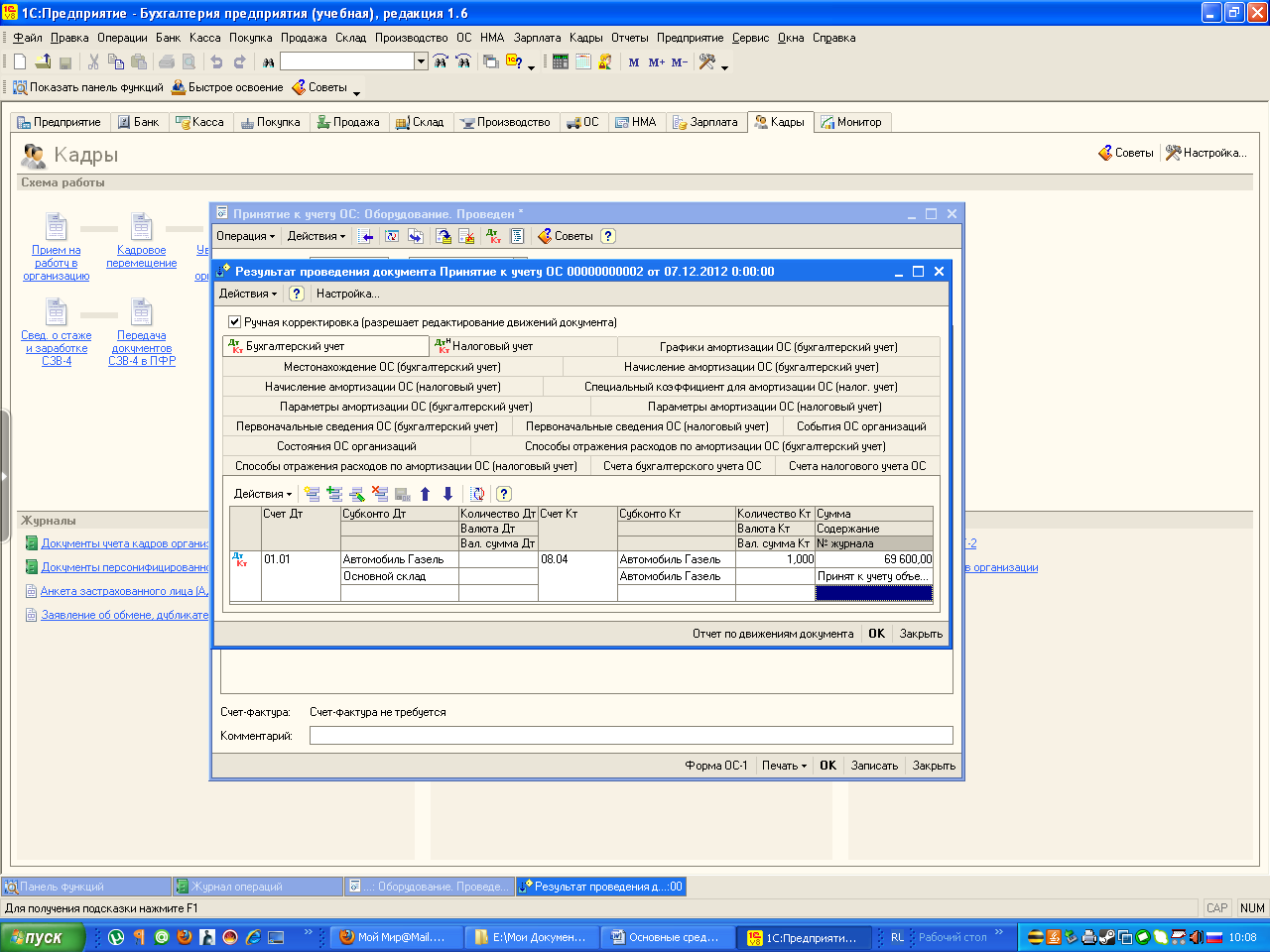1270x952 pixels.
Task: Open the calendar icon in main toolbar
Action: coord(583,61)
